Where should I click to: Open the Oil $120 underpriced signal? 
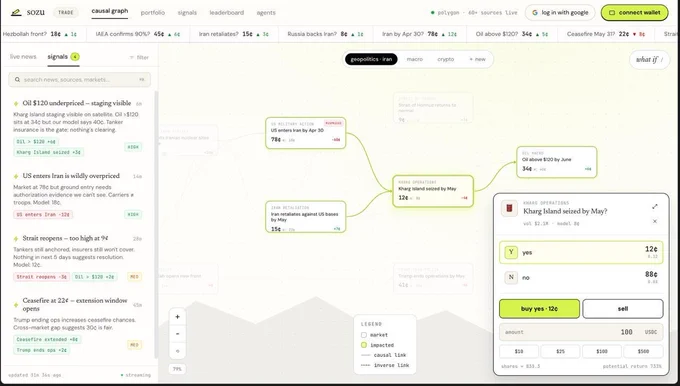click(77, 103)
